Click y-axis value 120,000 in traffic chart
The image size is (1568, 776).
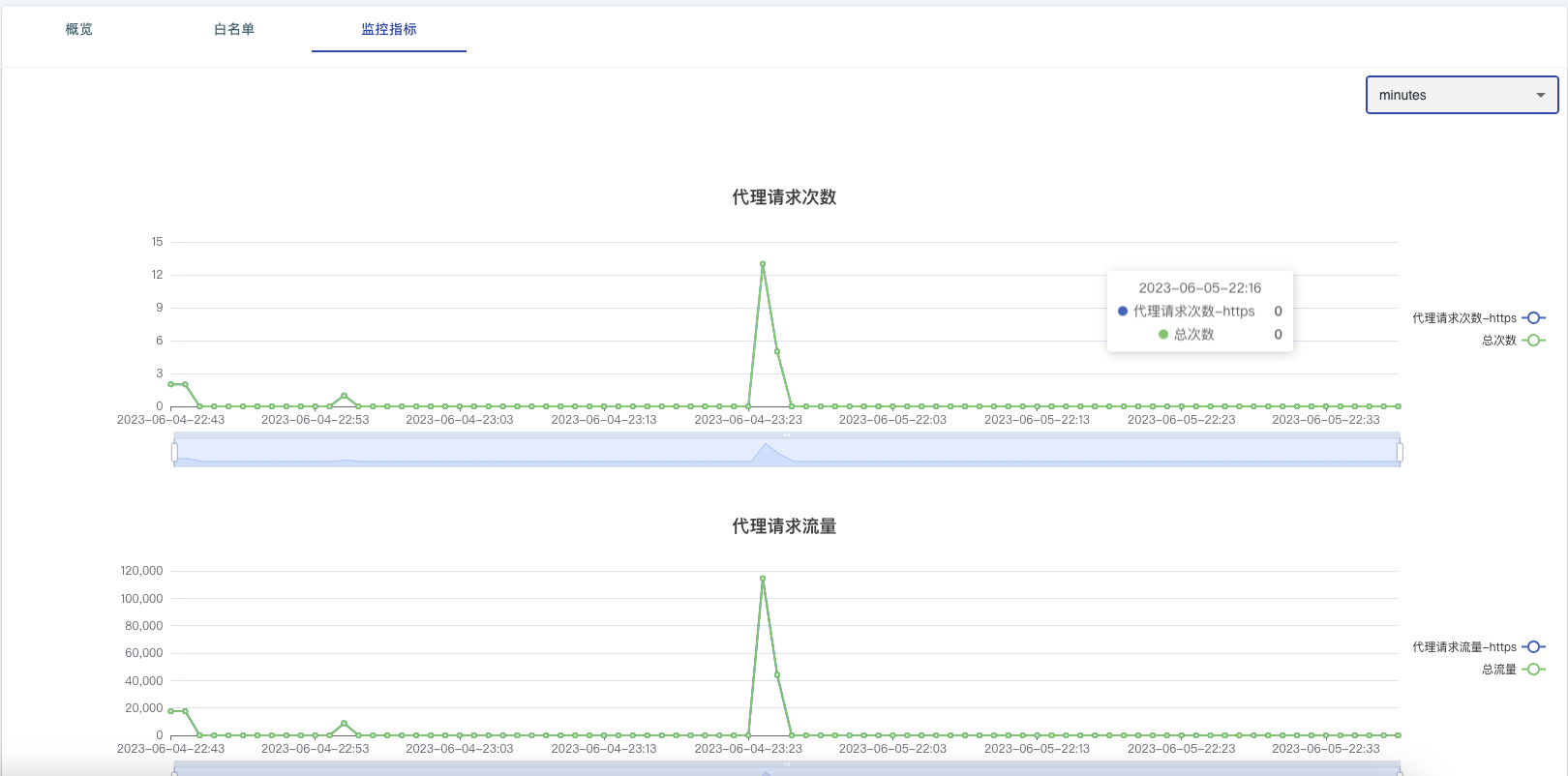tap(141, 571)
